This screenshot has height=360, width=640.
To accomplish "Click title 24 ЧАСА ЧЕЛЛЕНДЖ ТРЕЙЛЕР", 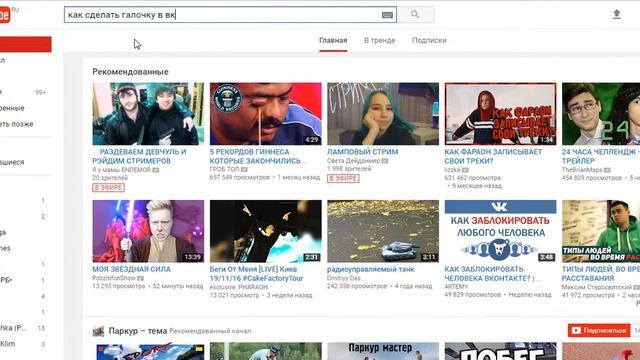I will click(600, 156).
